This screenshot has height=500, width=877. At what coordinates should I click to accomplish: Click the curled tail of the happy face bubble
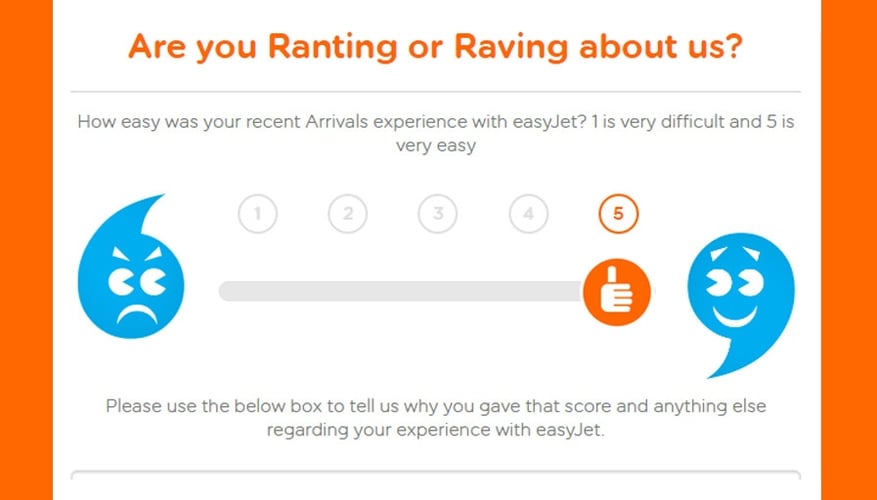727,362
